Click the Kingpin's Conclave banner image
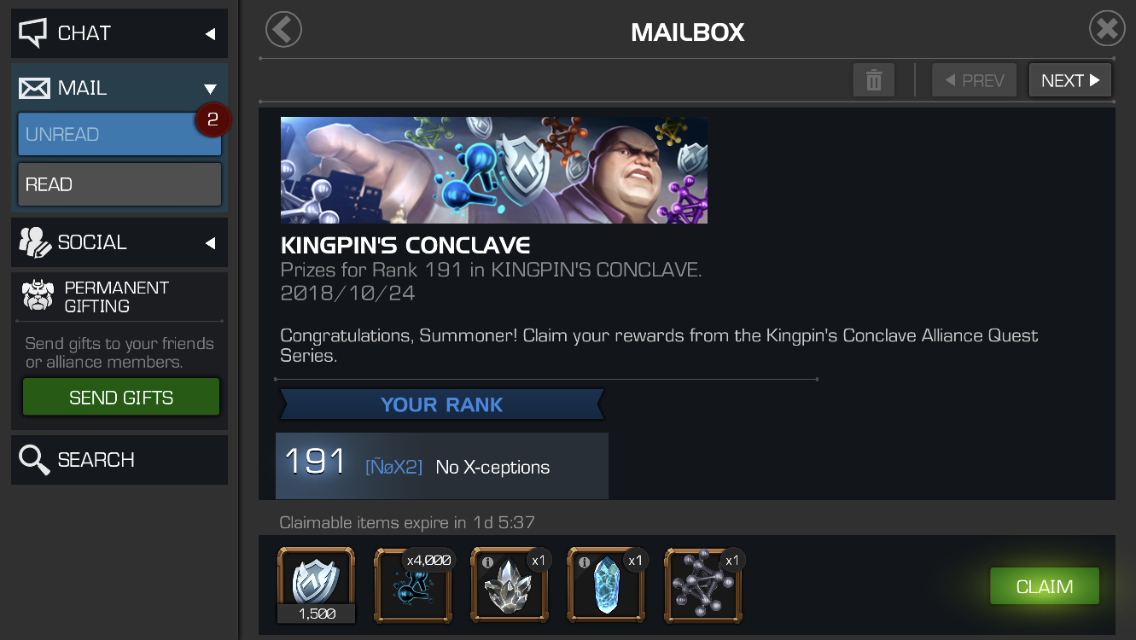This screenshot has width=1136, height=640. [494, 170]
